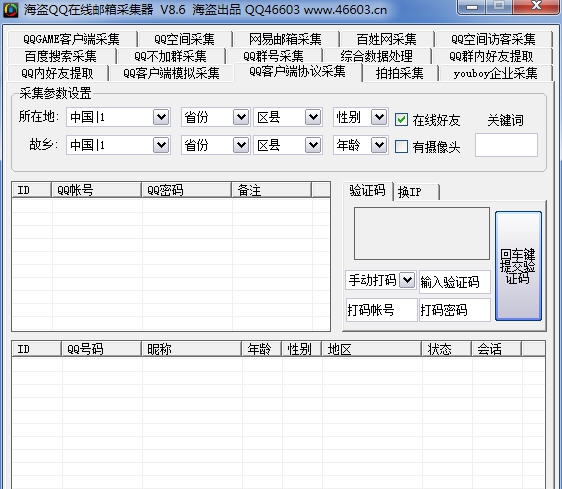Close the application window
The height and width of the screenshot is (489, 562).
tap(535, 6)
